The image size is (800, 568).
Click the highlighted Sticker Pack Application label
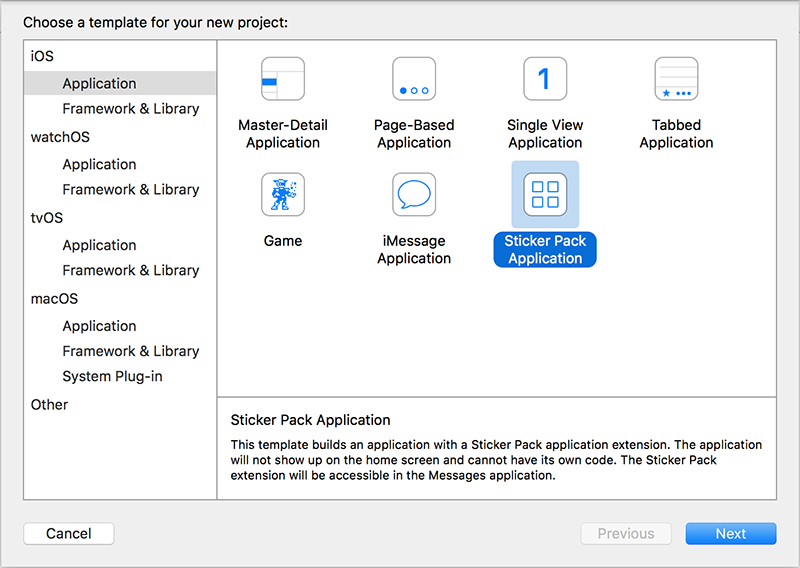point(545,250)
